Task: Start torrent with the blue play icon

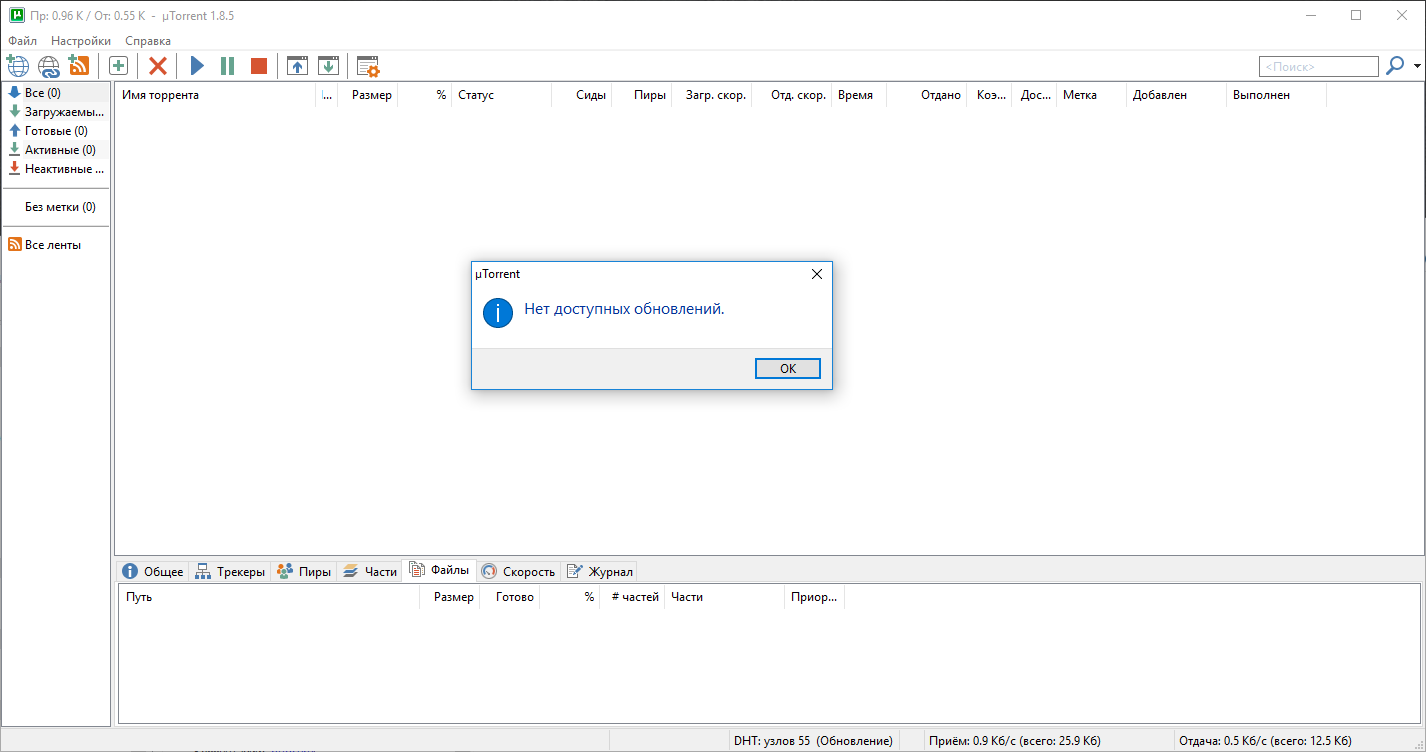Action: [x=197, y=66]
